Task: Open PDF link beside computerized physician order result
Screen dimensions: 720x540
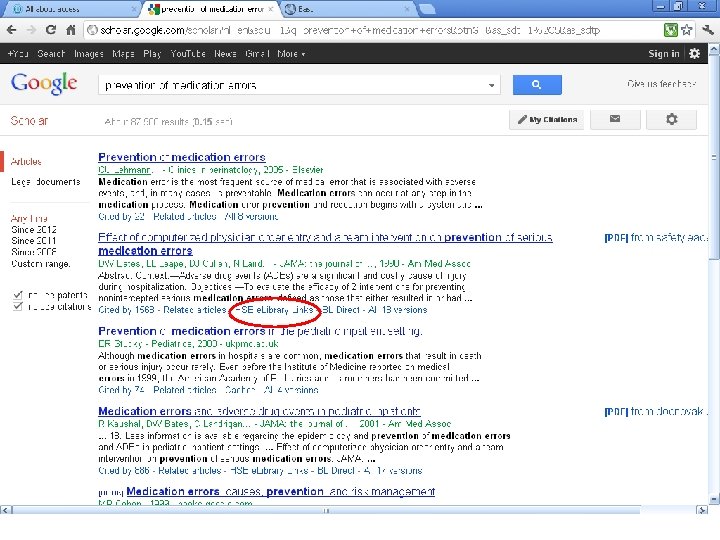Action: (656, 237)
